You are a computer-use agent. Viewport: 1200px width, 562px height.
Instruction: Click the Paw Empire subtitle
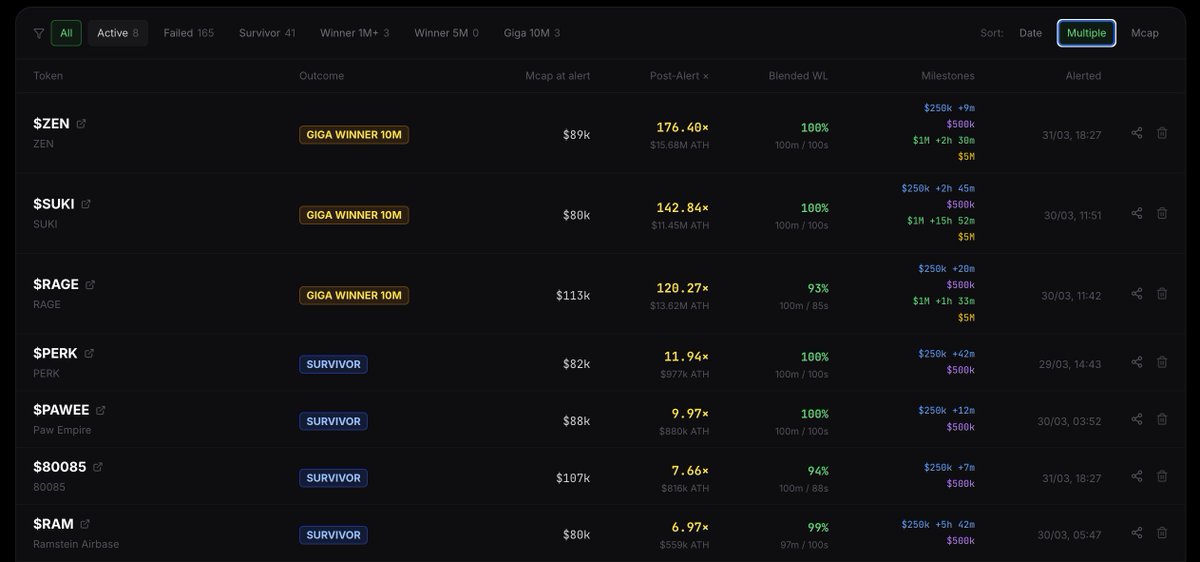(x=62, y=430)
